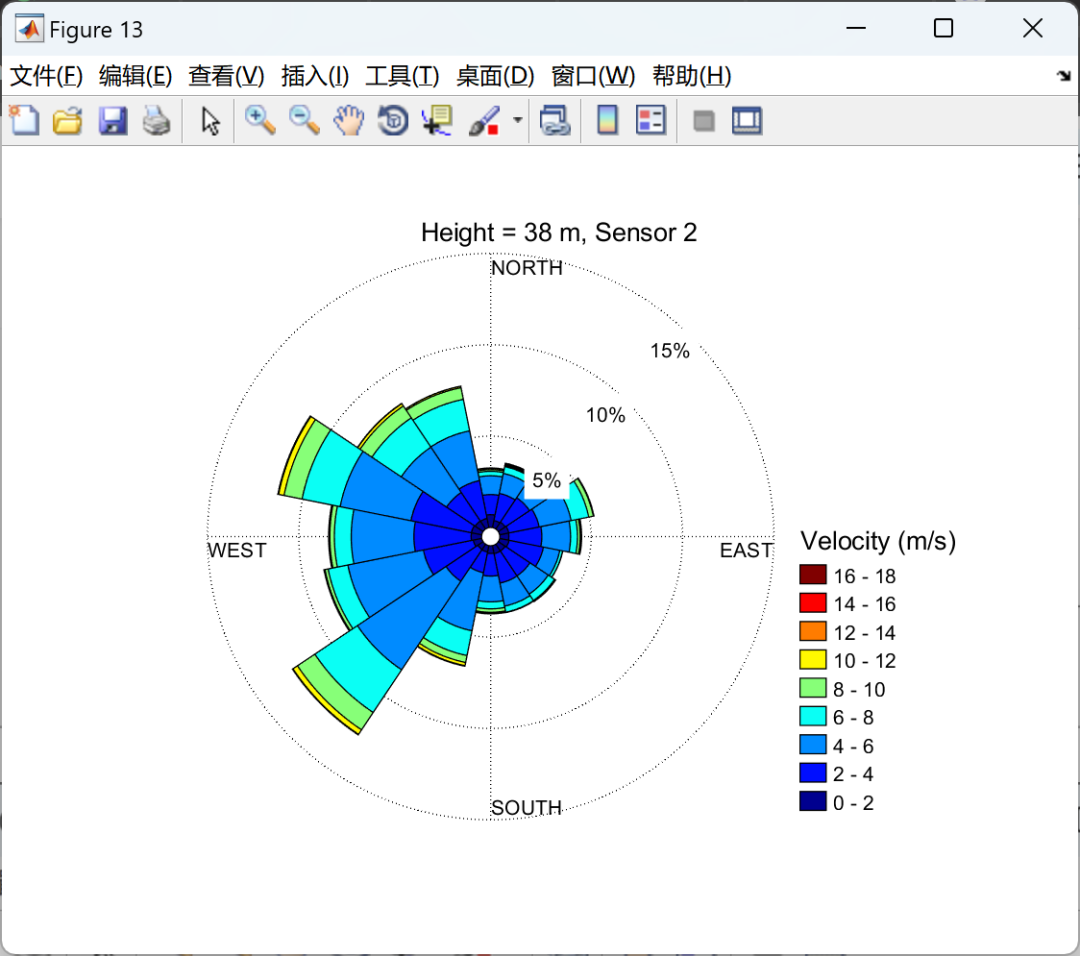Select the Pan hand tool
Viewport: 1080px width, 956px height.
349,121
